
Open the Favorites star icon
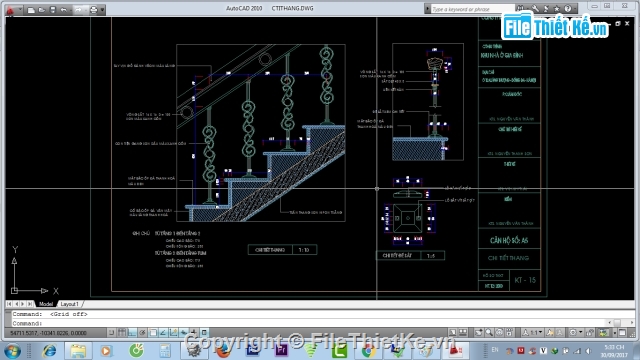coord(557,9)
